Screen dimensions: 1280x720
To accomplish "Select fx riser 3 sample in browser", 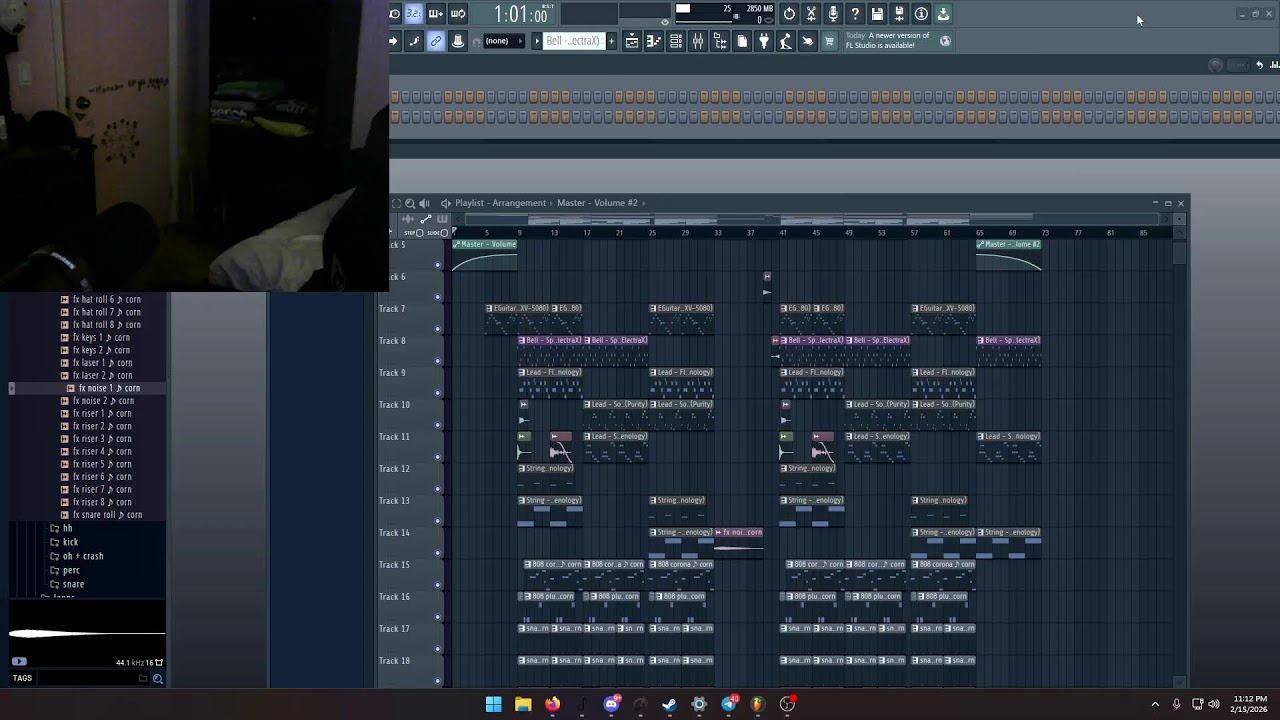I will pos(102,439).
